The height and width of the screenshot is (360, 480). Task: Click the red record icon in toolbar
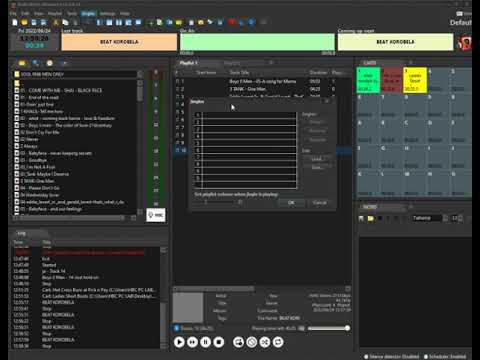pos(232,22)
